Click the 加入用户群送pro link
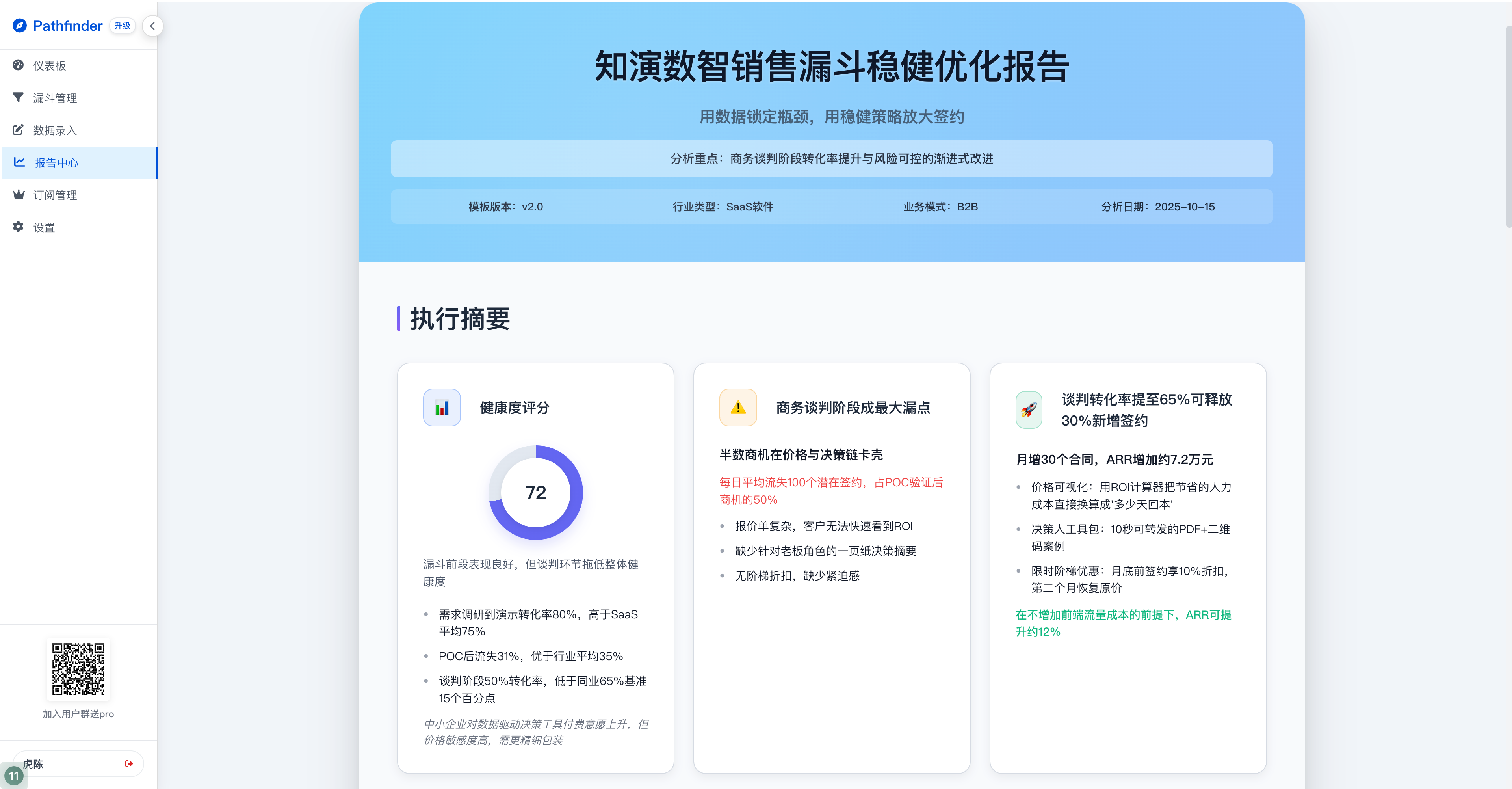 (78, 714)
